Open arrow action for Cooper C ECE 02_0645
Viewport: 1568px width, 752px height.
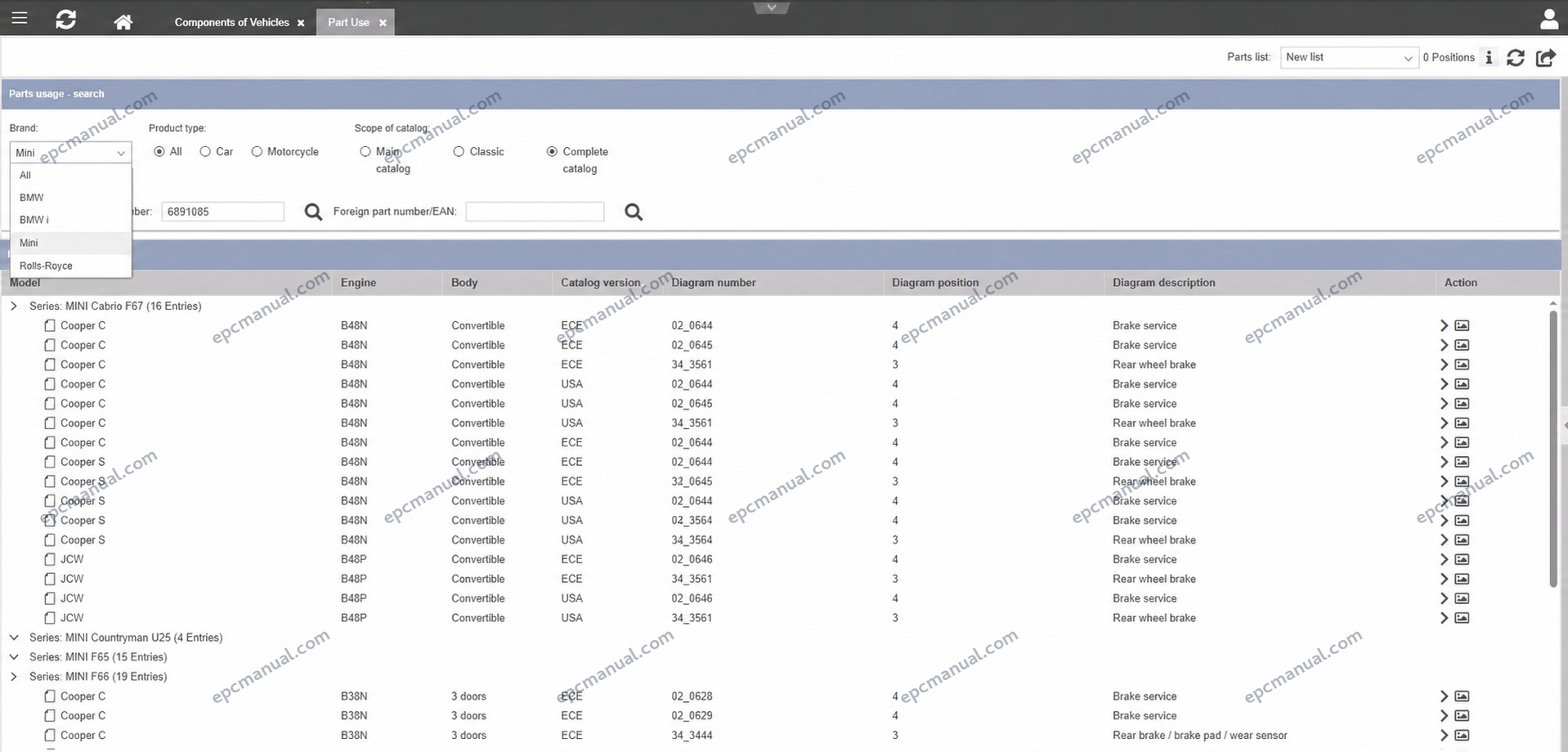(1444, 345)
